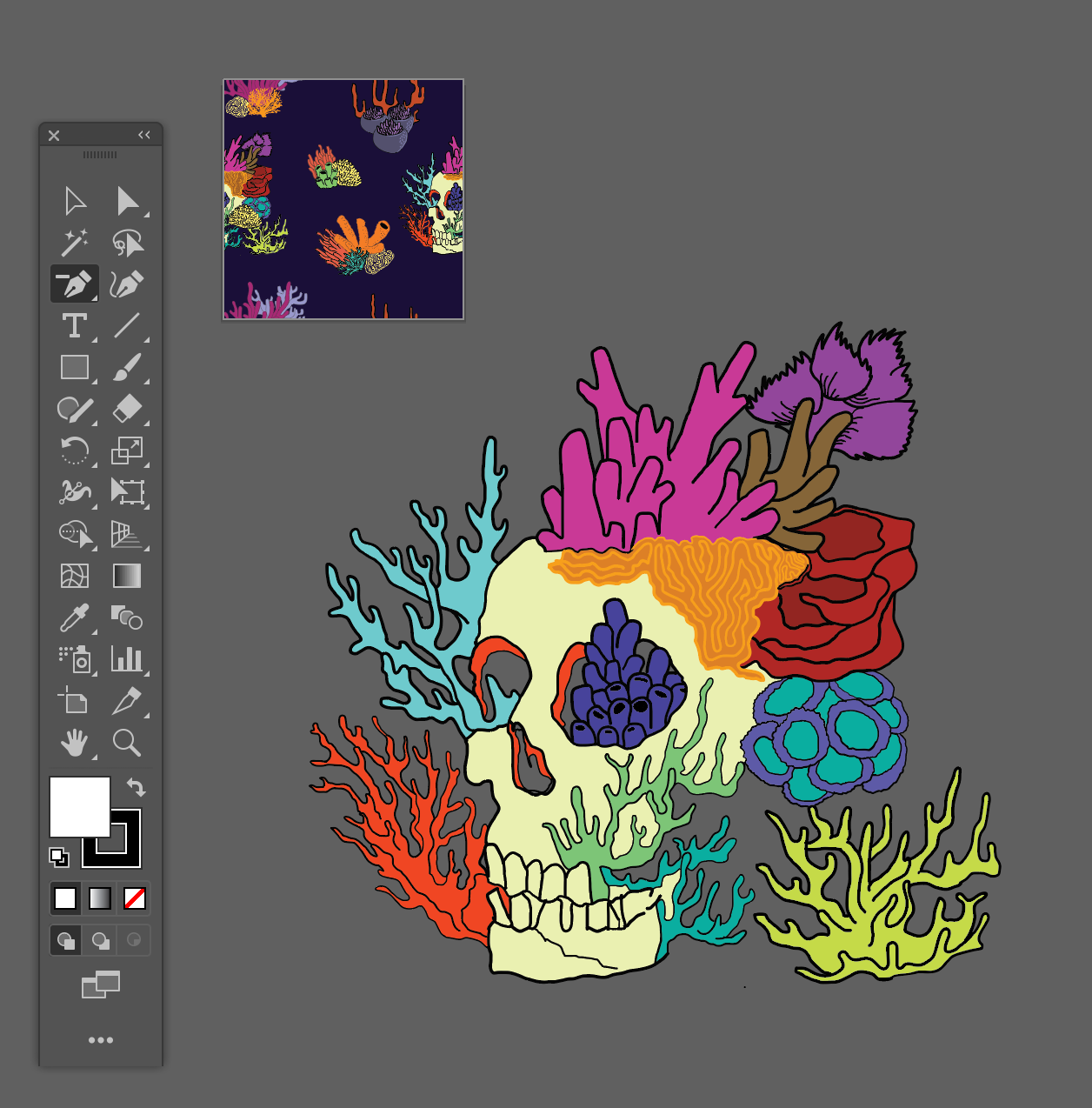1092x1108 pixels.
Task: Close the tools panel
Action: click(x=54, y=136)
